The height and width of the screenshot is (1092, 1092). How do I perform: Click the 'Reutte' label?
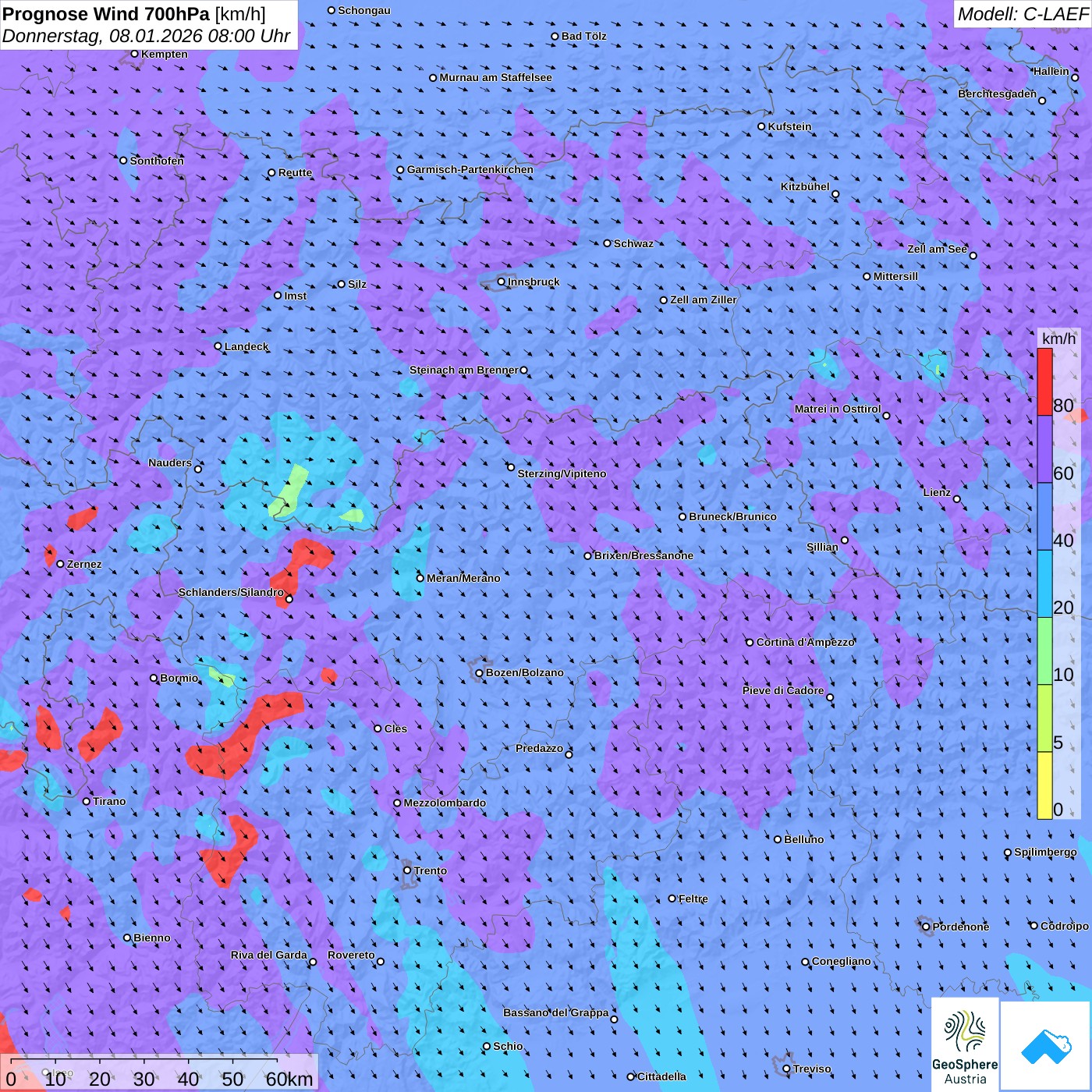click(296, 172)
